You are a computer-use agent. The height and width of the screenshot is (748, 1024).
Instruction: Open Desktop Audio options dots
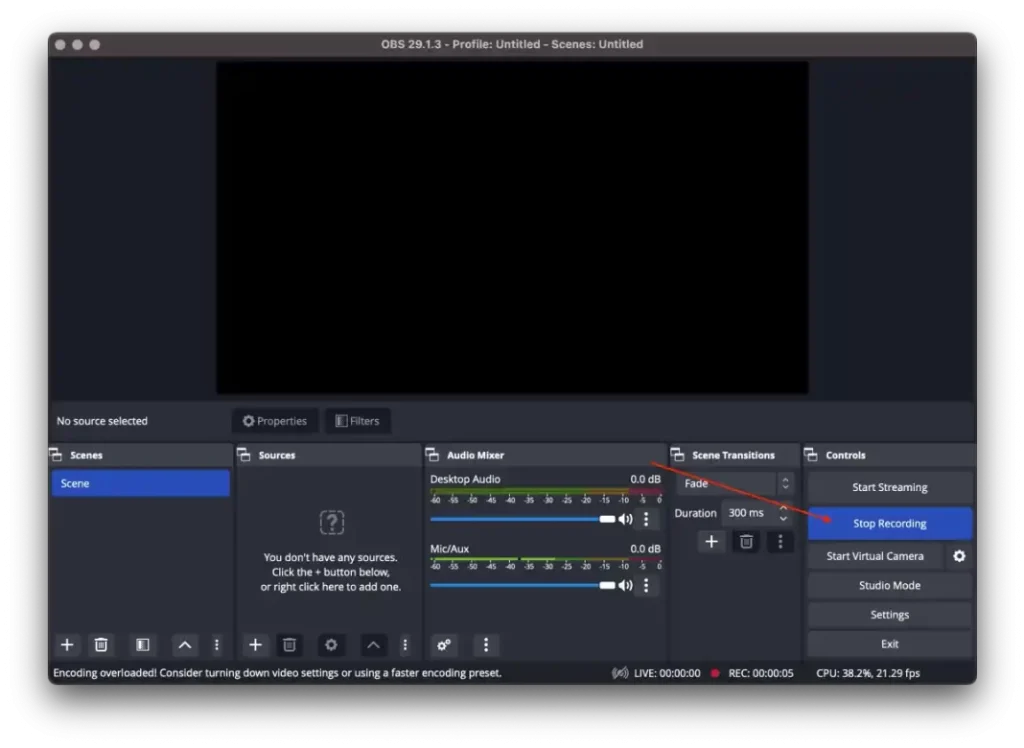[x=647, y=519]
